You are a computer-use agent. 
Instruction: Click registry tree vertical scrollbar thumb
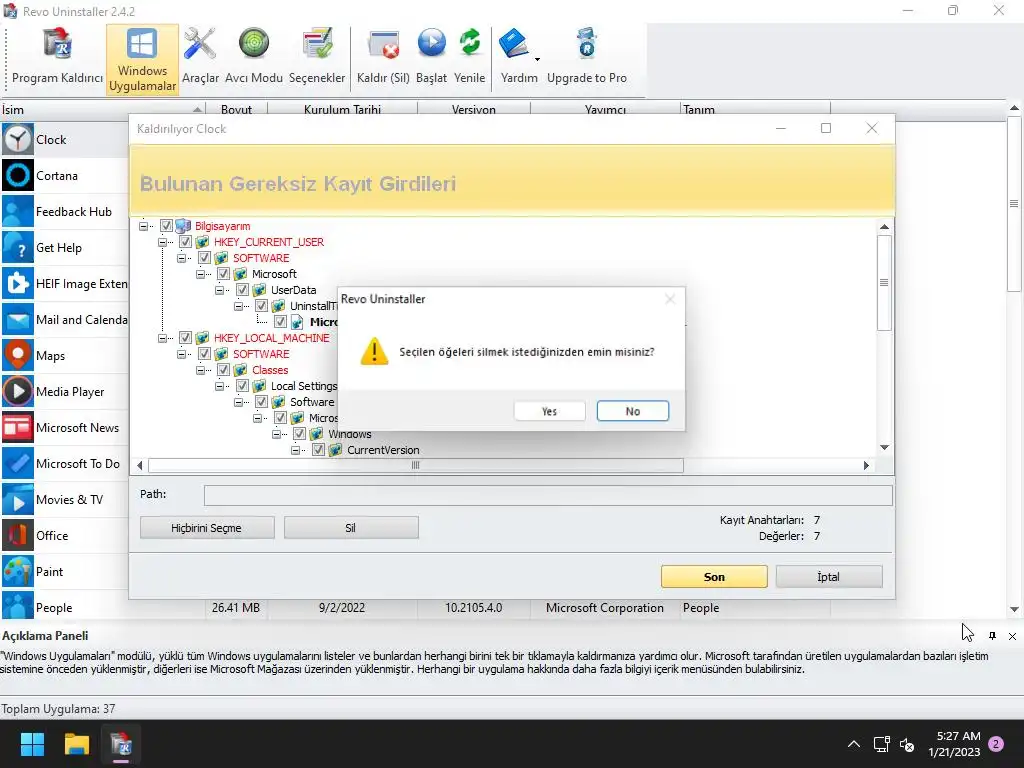click(x=884, y=283)
